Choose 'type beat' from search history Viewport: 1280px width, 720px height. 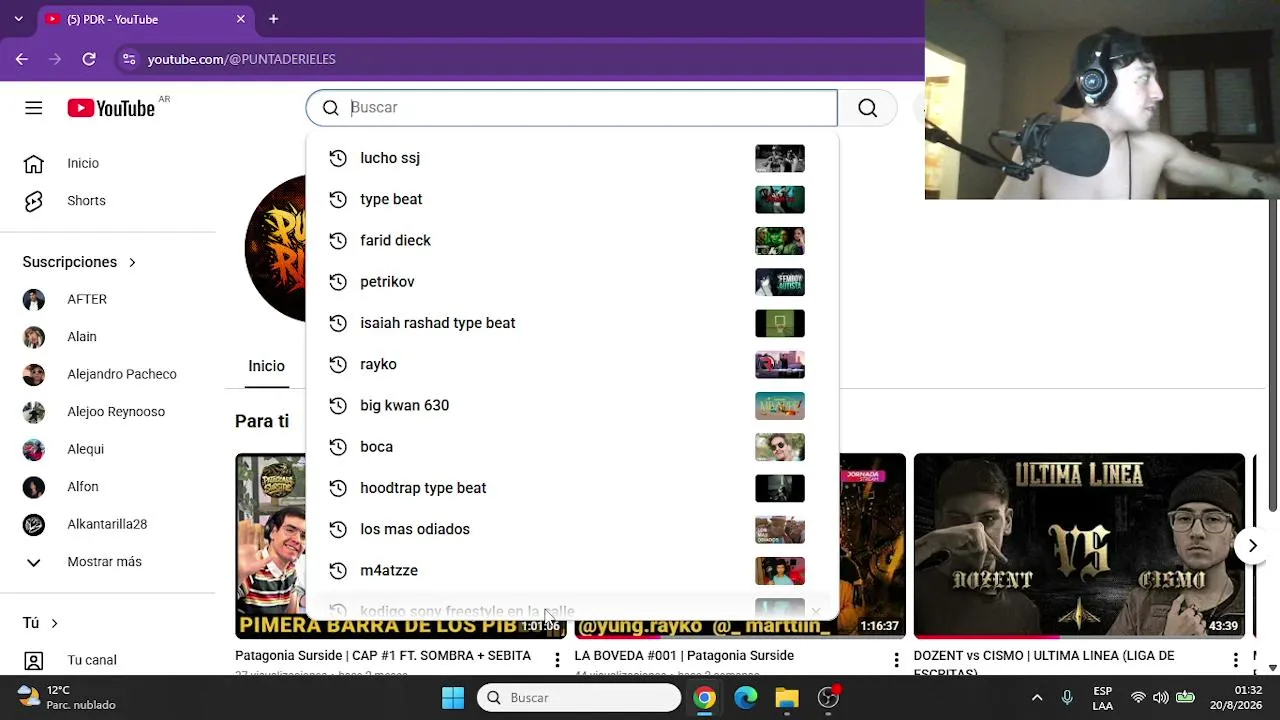pyautogui.click(x=572, y=199)
